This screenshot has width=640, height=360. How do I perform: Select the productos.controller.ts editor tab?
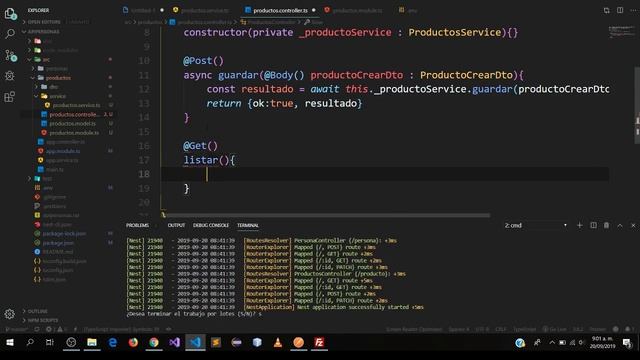280,10
